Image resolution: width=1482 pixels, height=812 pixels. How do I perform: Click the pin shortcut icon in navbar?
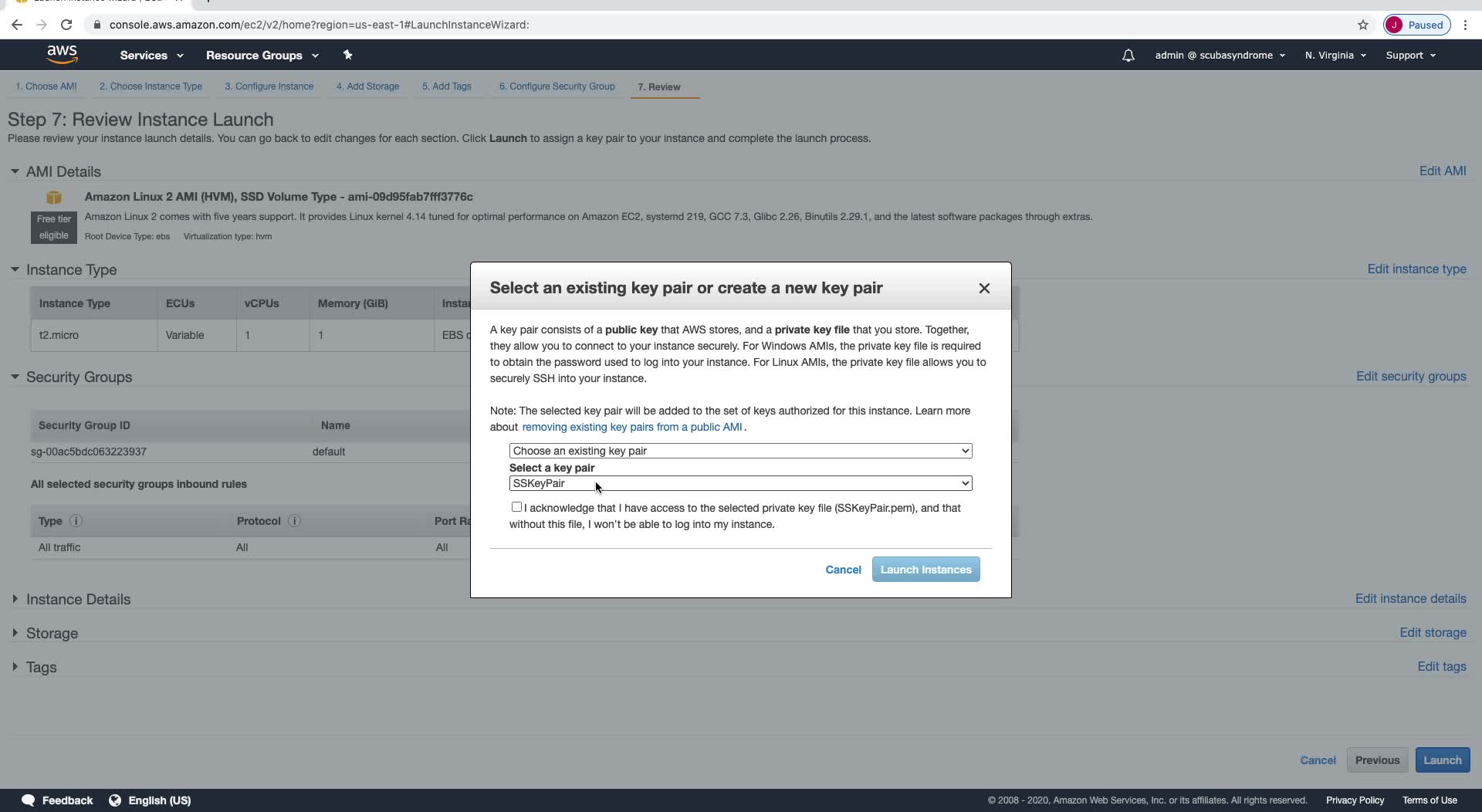pos(347,55)
